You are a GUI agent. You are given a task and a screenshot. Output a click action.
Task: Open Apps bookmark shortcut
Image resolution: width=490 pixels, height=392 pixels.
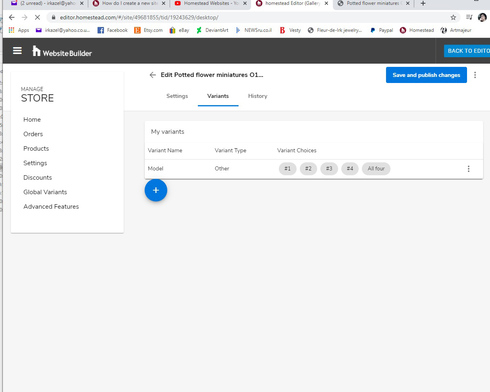click(x=19, y=30)
